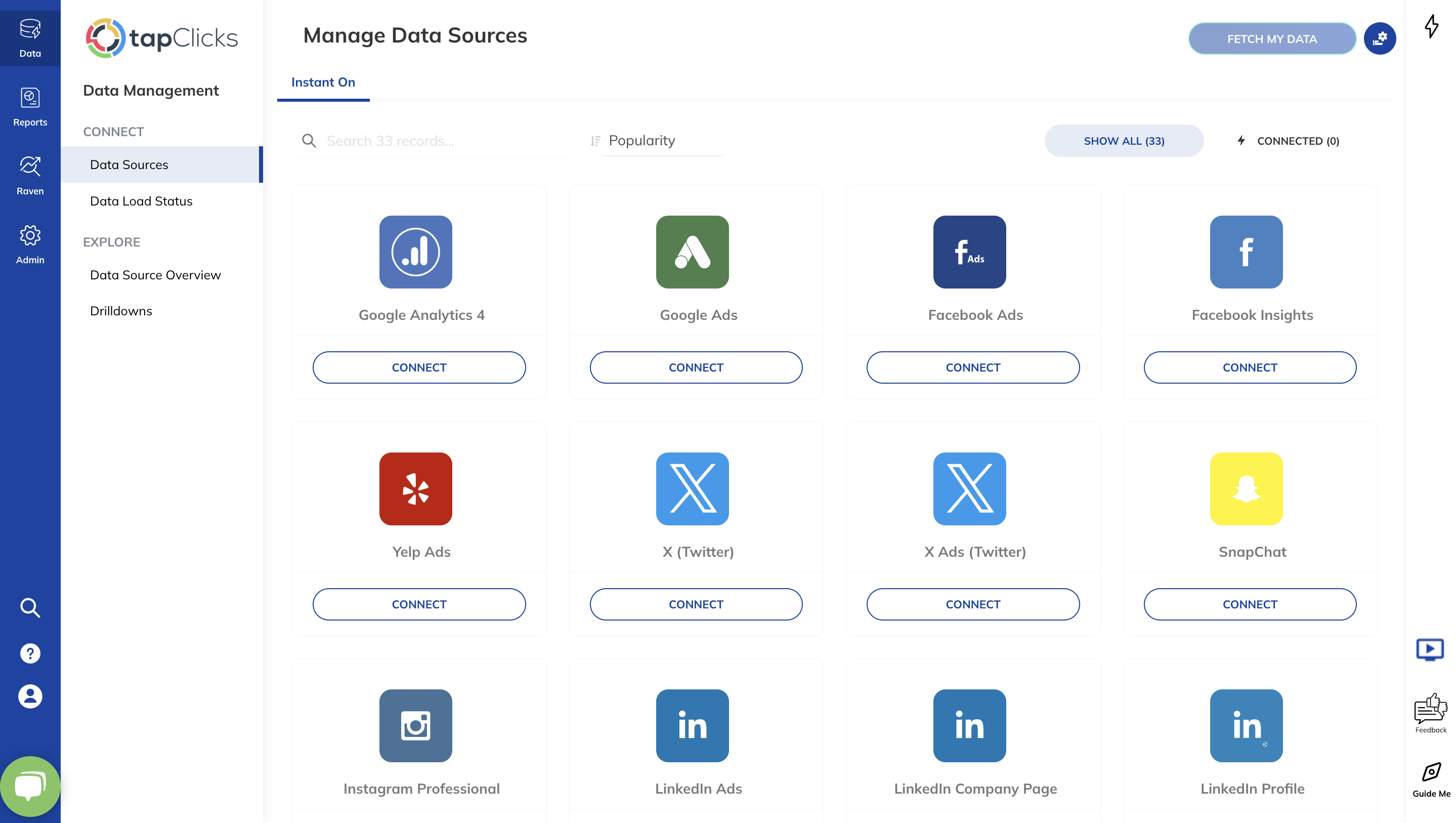Open the Popularity sort dropdown
1456x823 pixels.
click(x=661, y=140)
